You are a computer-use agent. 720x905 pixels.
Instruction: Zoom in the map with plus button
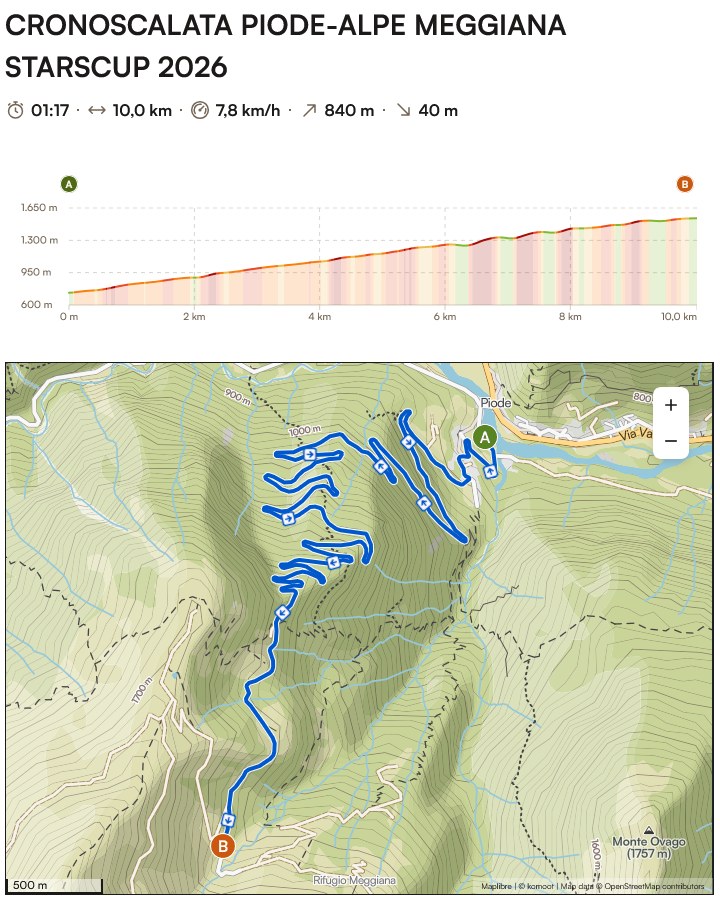(x=670, y=405)
